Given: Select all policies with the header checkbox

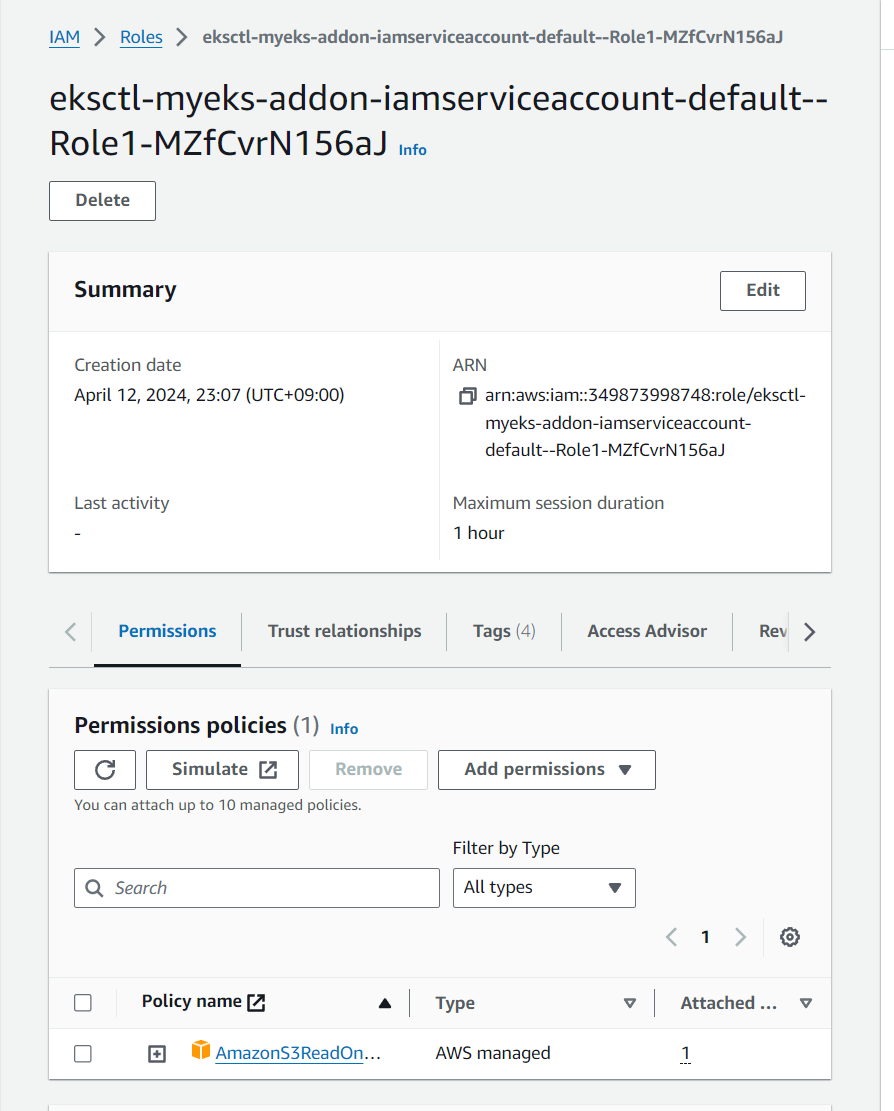Looking at the screenshot, I should click(x=83, y=1003).
